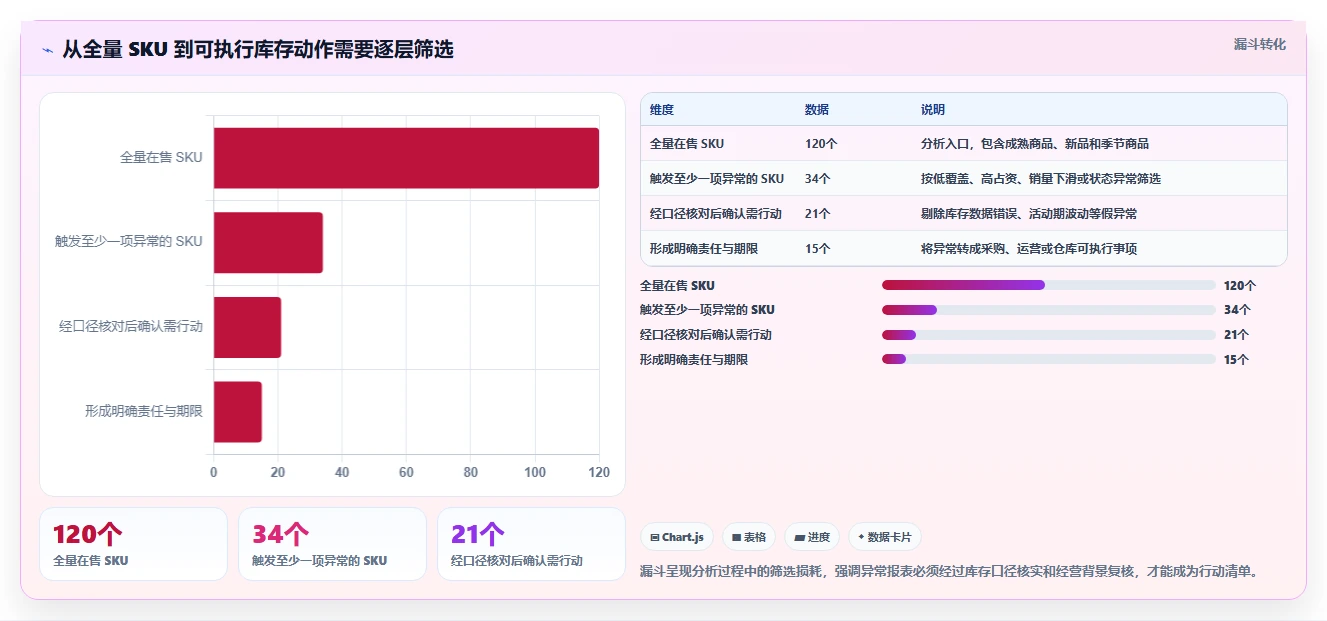Click the Chart.js chip
1327x621 pixels.
point(677,537)
